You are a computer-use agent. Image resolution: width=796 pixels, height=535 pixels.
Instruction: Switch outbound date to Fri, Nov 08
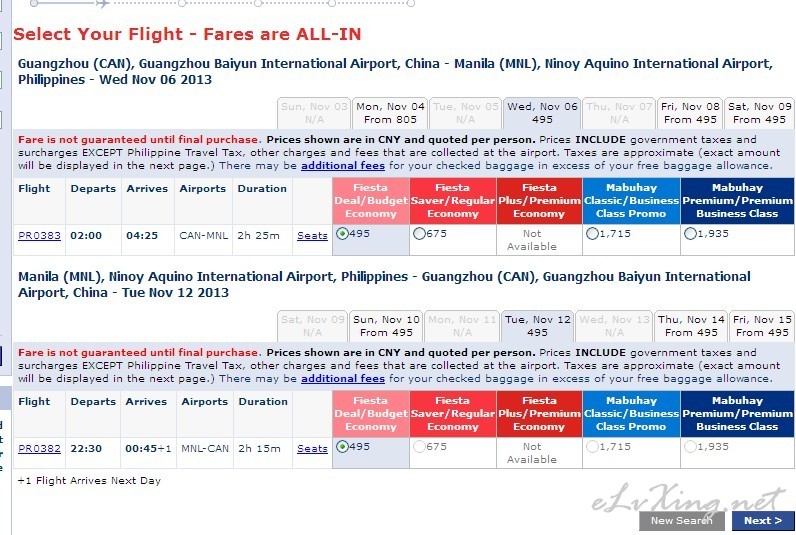click(x=690, y=113)
